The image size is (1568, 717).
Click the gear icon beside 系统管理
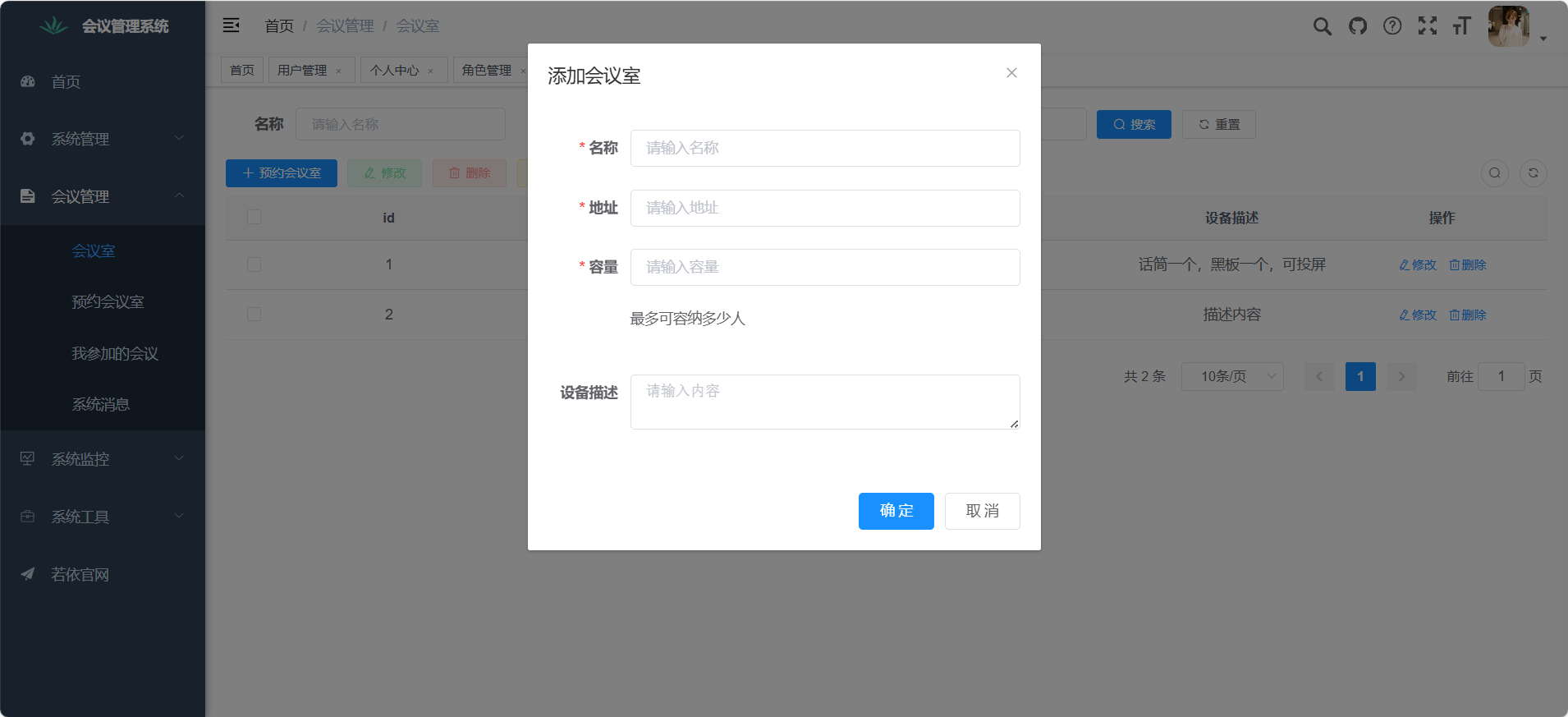click(x=28, y=139)
